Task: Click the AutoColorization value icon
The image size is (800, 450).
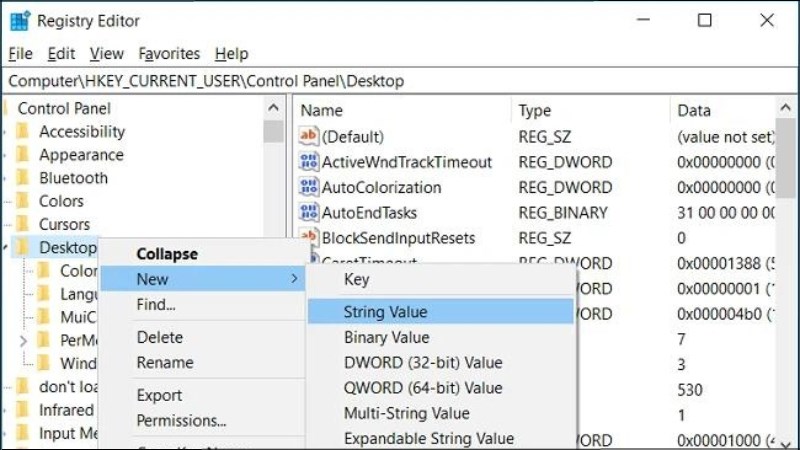Action: pos(309,187)
